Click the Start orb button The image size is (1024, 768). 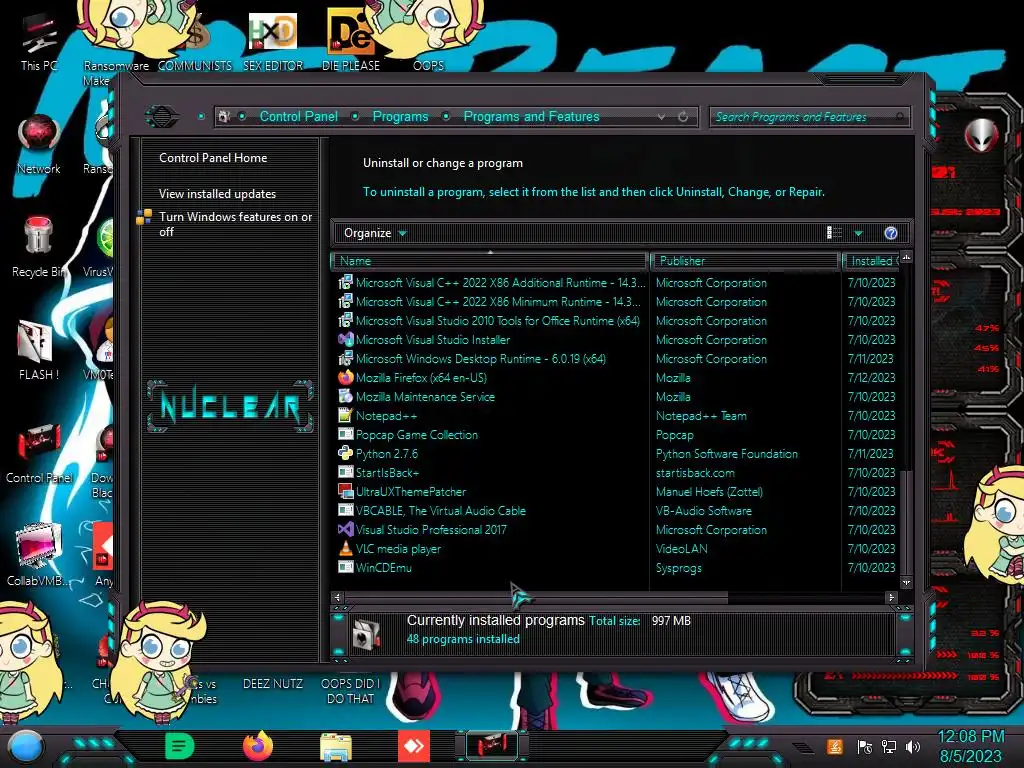[25, 747]
